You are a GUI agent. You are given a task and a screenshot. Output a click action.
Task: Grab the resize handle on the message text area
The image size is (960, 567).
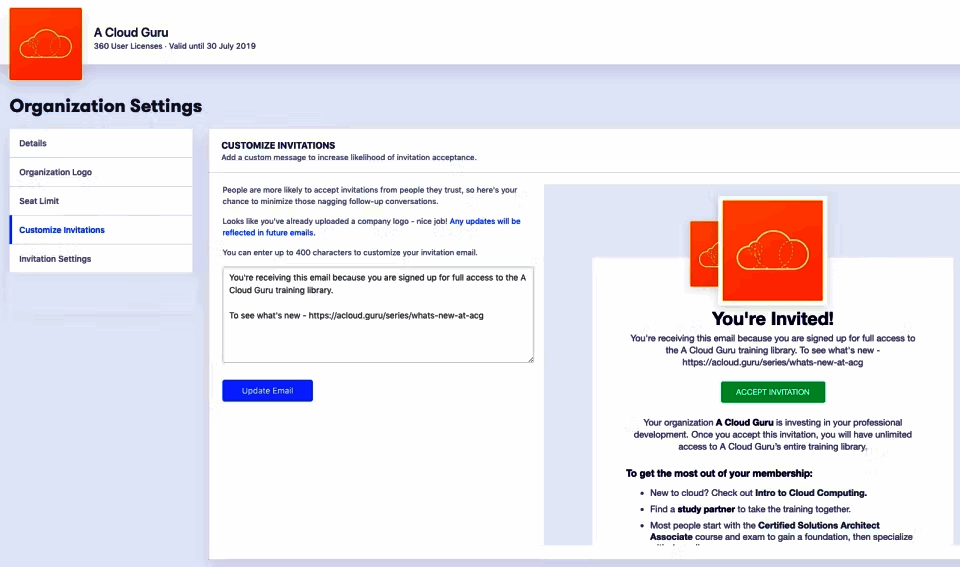click(529, 358)
